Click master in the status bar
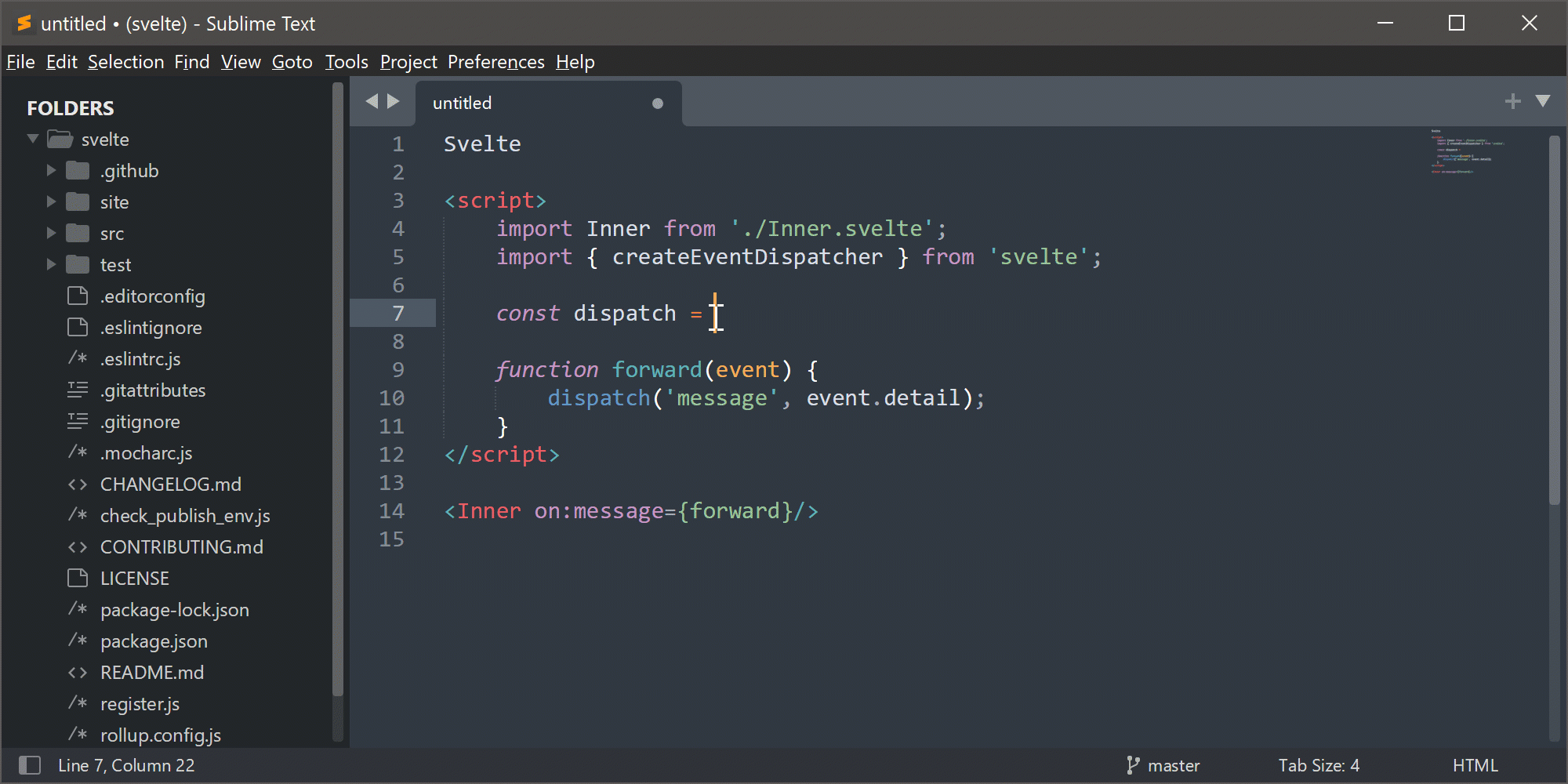Screen dimensions: 1568x784 [x=1173, y=764]
